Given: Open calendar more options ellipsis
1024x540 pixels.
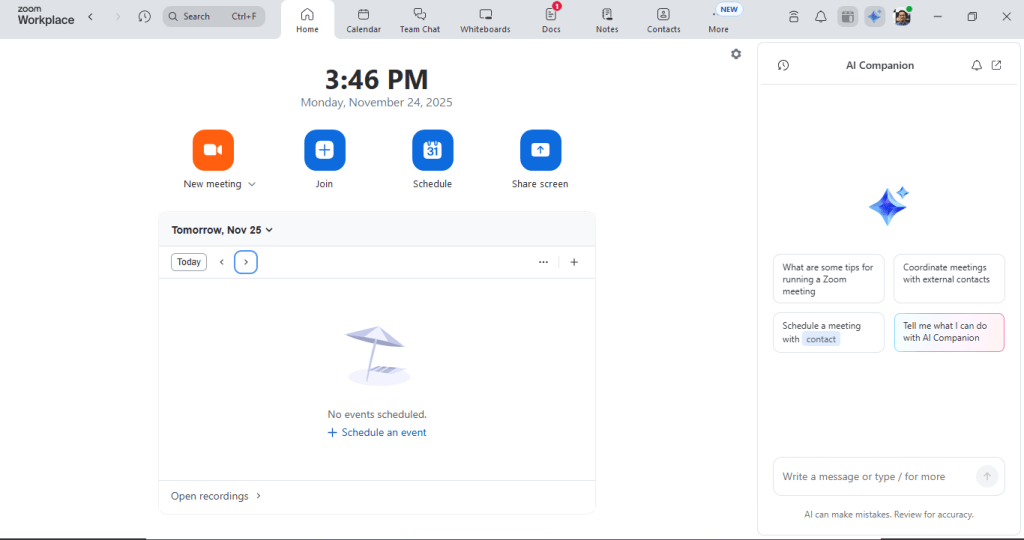Looking at the screenshot, I should (543, 262).
